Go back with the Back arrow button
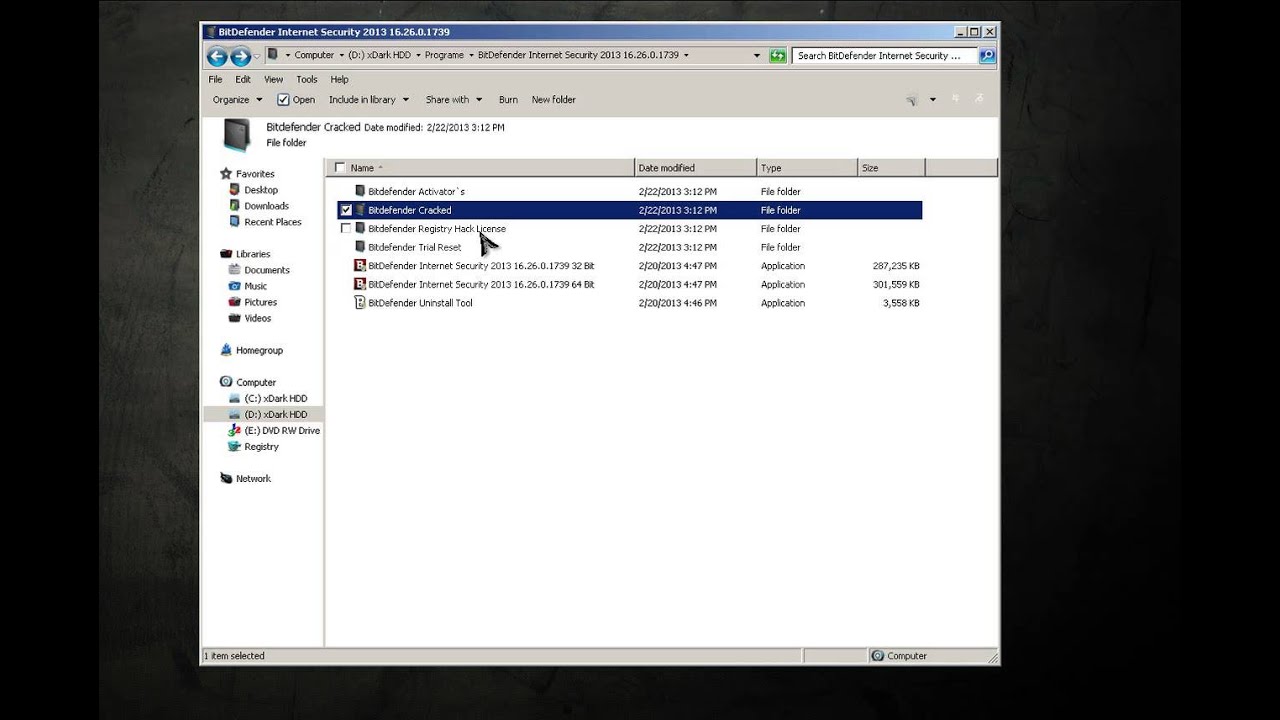The width and height of the screenshot is (1280, 720). [x=217, y=56]
